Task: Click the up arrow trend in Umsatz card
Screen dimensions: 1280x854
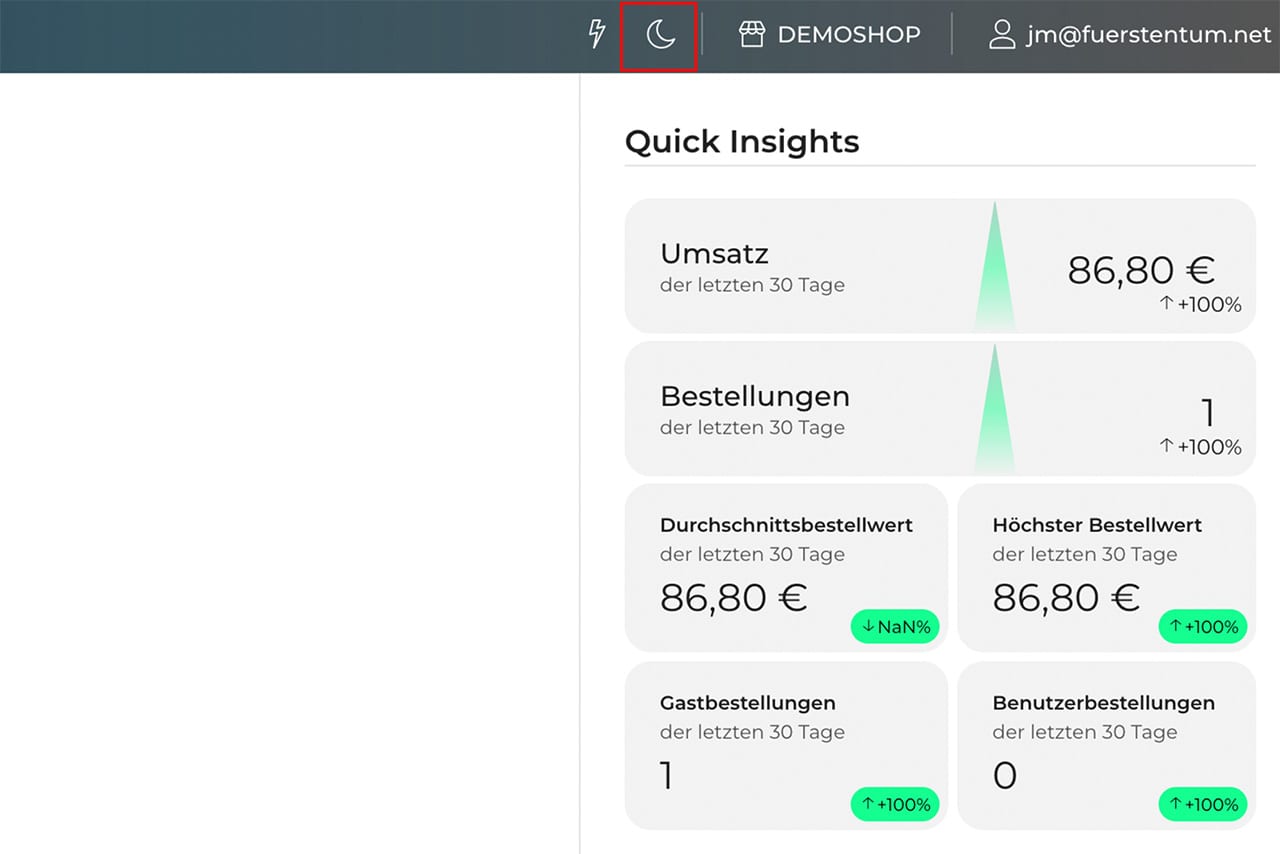Action: [x=1166, y=303]
